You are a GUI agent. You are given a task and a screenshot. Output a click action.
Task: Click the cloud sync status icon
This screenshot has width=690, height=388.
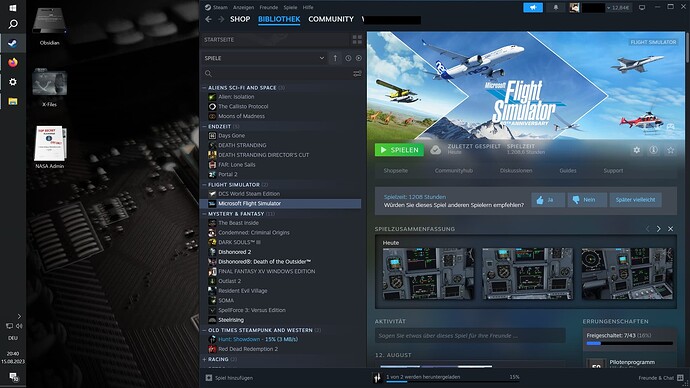click(x=435, y=150)
